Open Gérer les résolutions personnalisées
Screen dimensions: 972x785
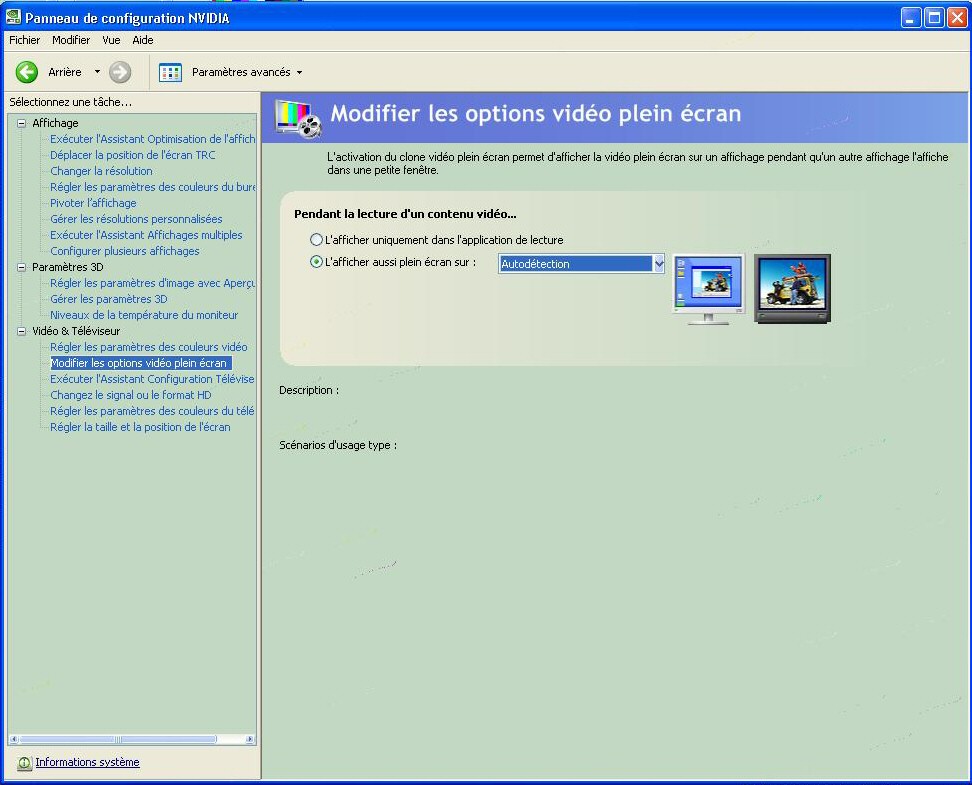pyautogui.click(x=136, y=219)
